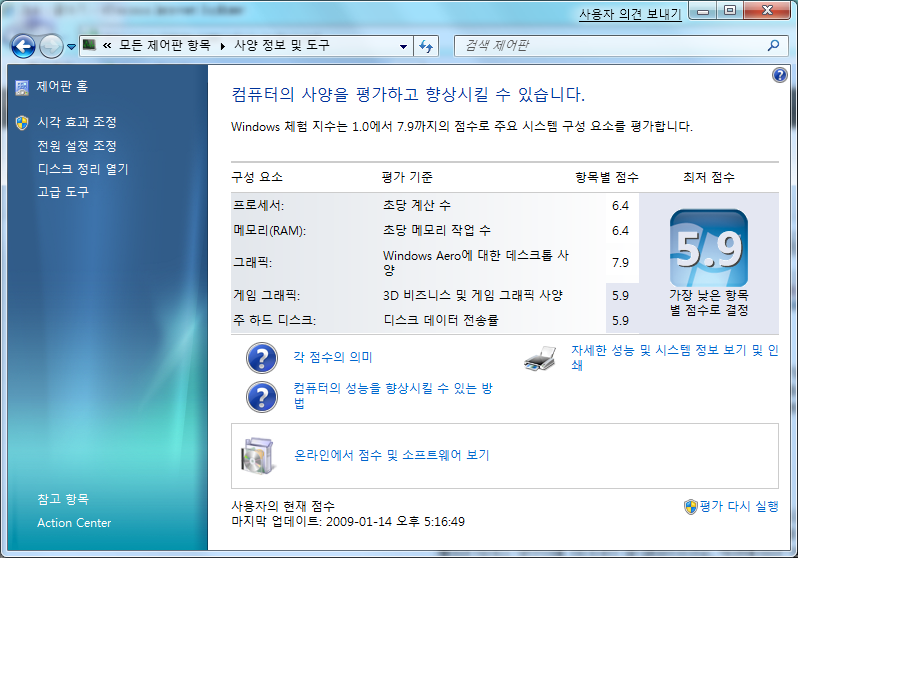Image resolution: width=914 pixels, height=700 pixels.
Task: Open 디스크 정리 열기
Action: coord(83,169)
